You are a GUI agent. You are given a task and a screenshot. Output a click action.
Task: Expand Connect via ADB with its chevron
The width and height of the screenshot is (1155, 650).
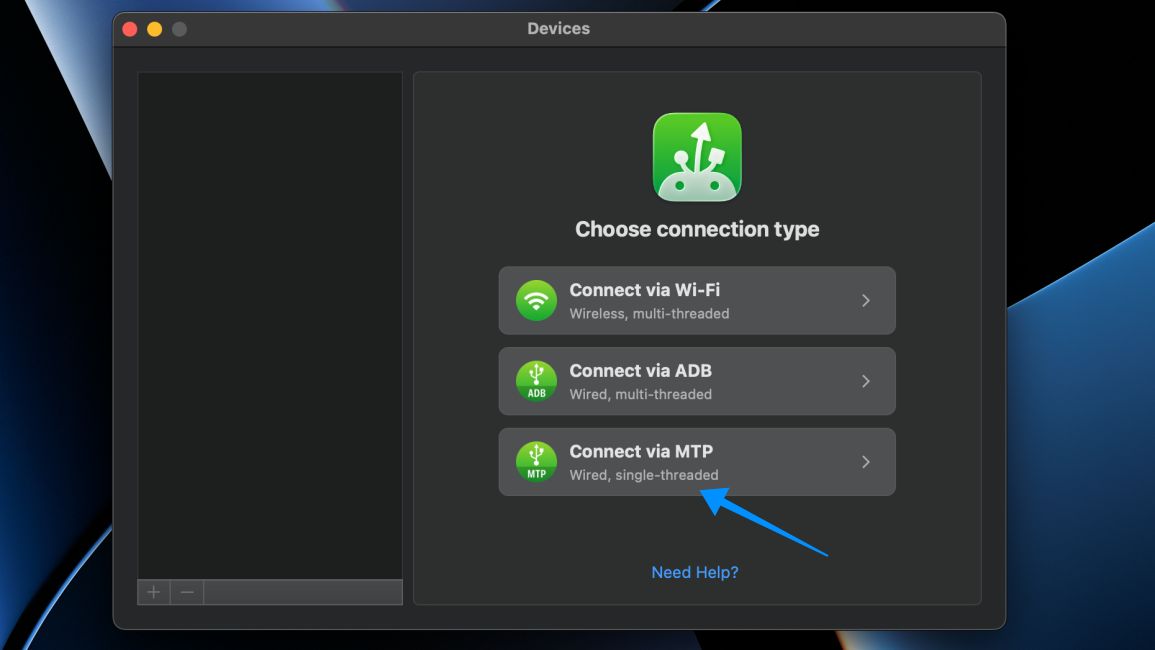pos(866,381)
